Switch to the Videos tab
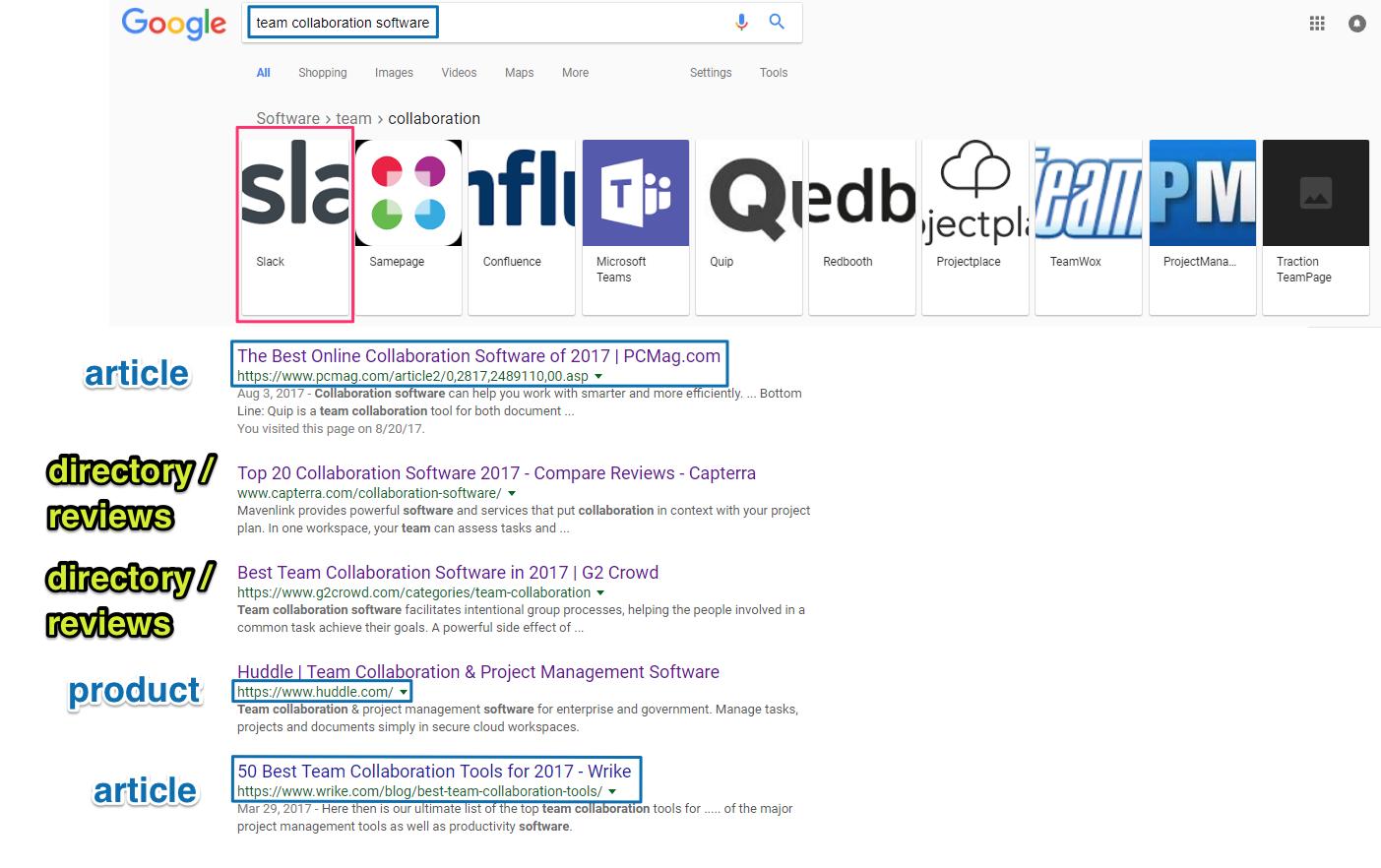The height and width of the screenshot is (868, 1381). coord(459,73)
